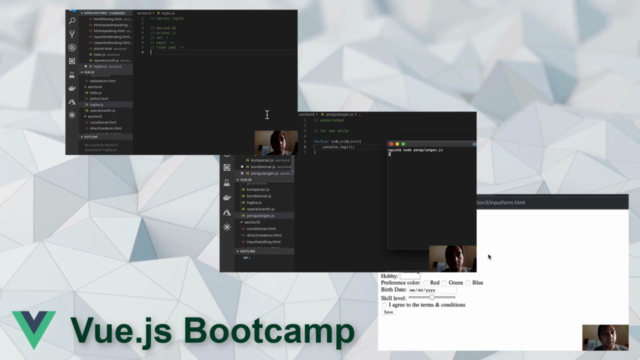Open the Docker panel in the logika.js window
The image size is (640, 360).
[72, 88]
